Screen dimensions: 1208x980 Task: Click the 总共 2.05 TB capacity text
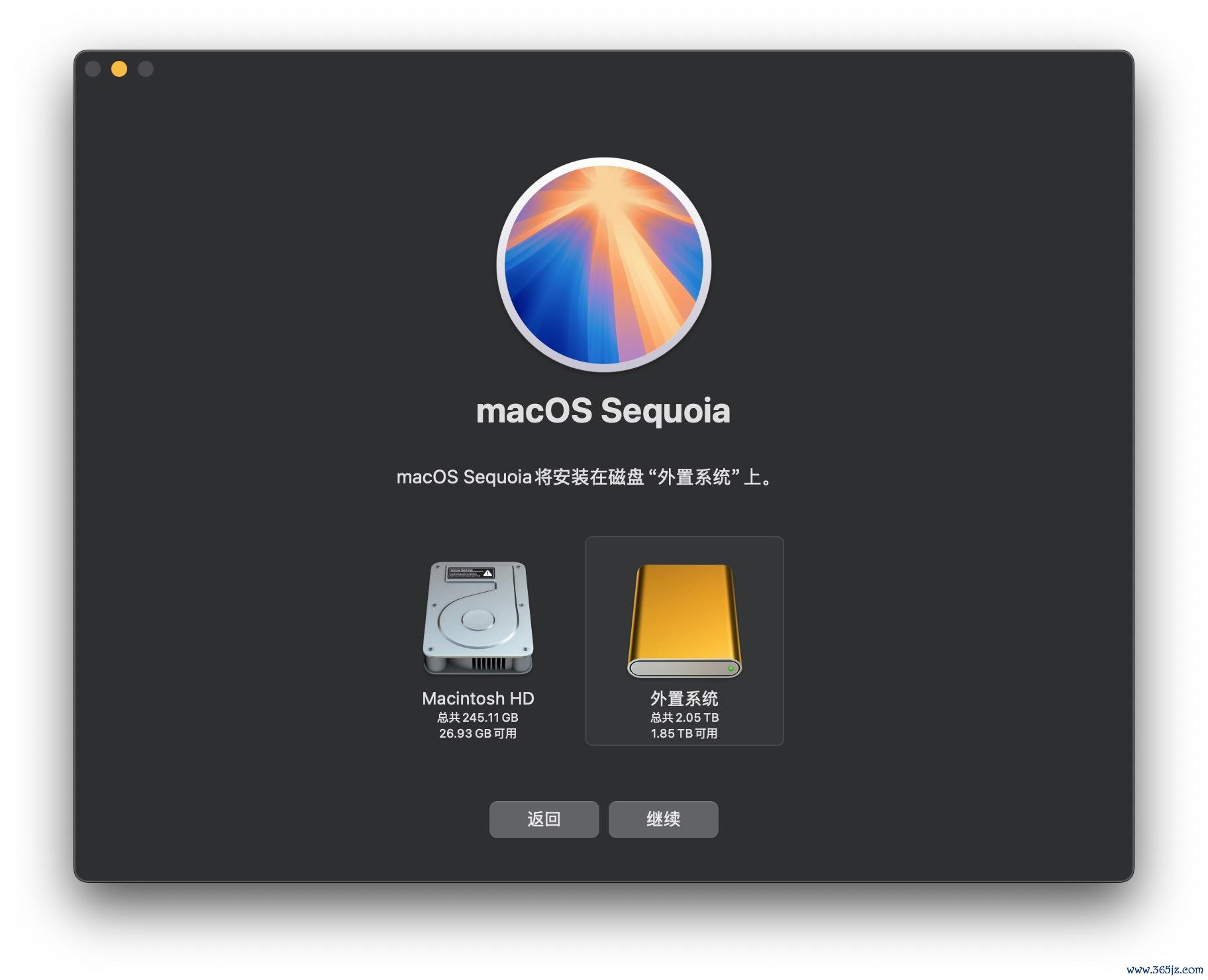(x=684, y=717)
